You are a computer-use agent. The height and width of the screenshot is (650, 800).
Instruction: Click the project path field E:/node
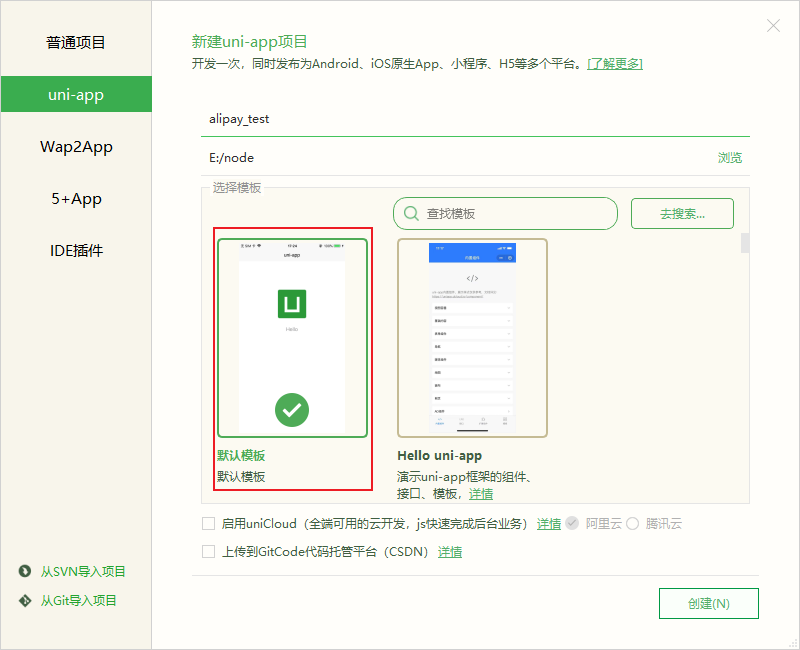tap(457, 158)
